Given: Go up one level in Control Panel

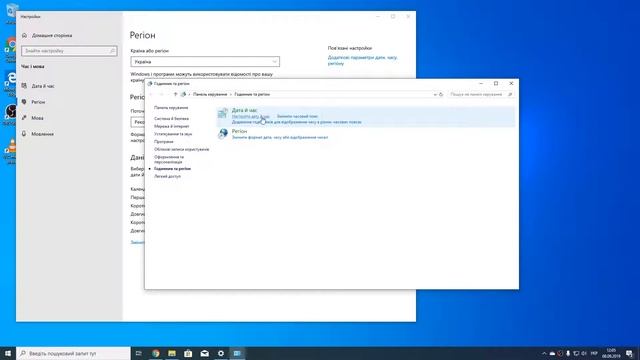Looking at the screenshot, I should (x=176, y=94).
